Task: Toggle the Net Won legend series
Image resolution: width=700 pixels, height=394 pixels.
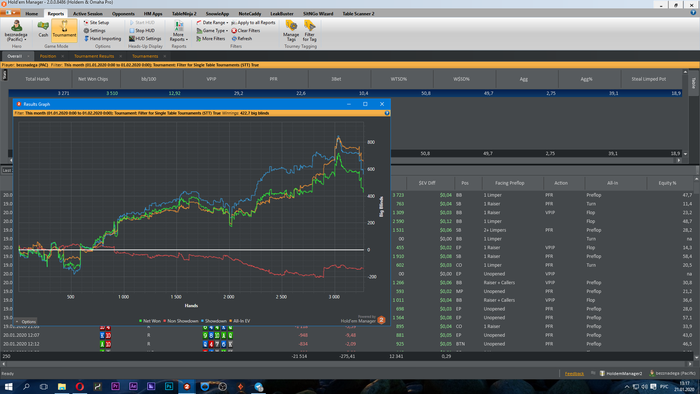Action: 150,321
